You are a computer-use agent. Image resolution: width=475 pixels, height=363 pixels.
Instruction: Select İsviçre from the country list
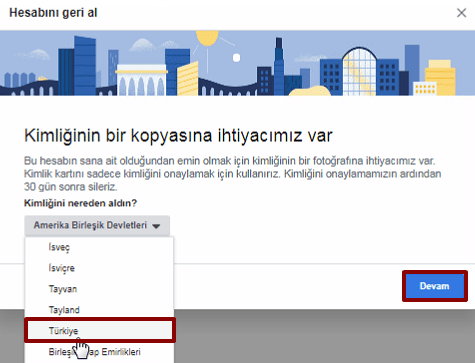coord(99,268)
